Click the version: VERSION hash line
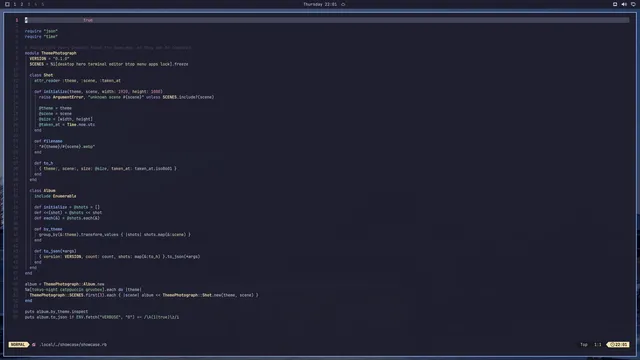This screenshot has width=640, height=360. pyautogui.click(x=120, y=257)
